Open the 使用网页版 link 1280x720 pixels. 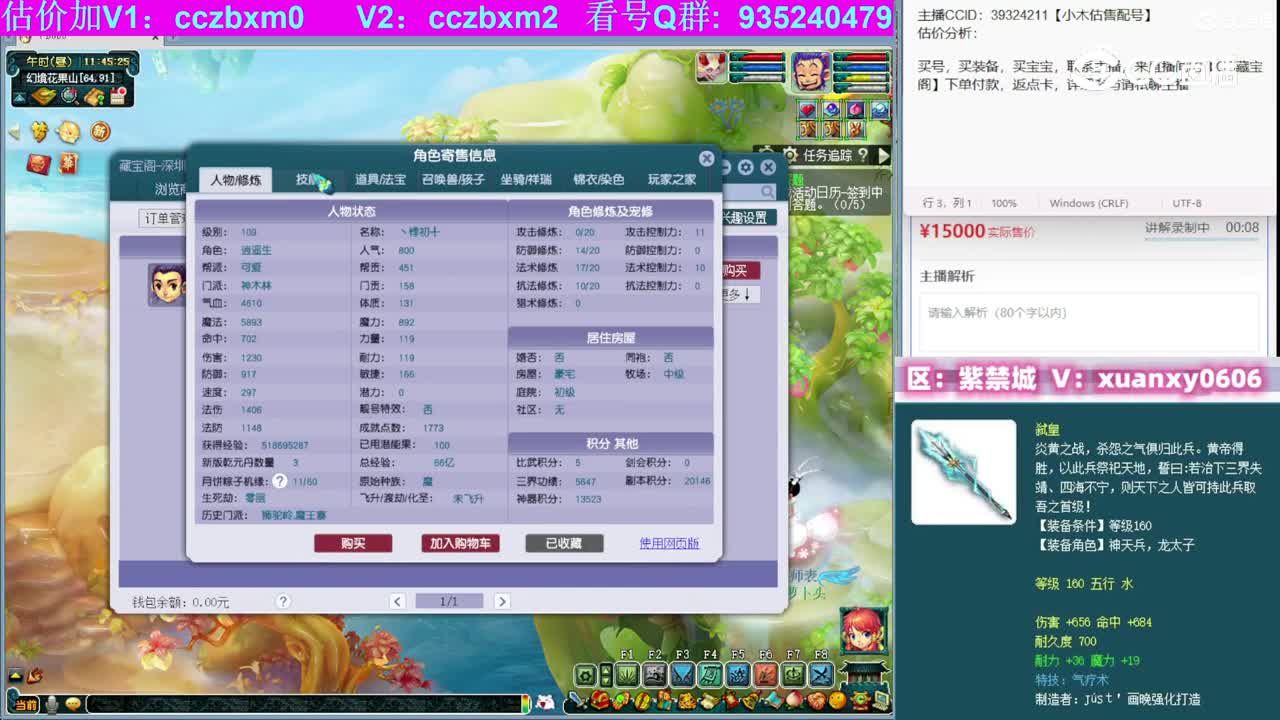point(669,543)
